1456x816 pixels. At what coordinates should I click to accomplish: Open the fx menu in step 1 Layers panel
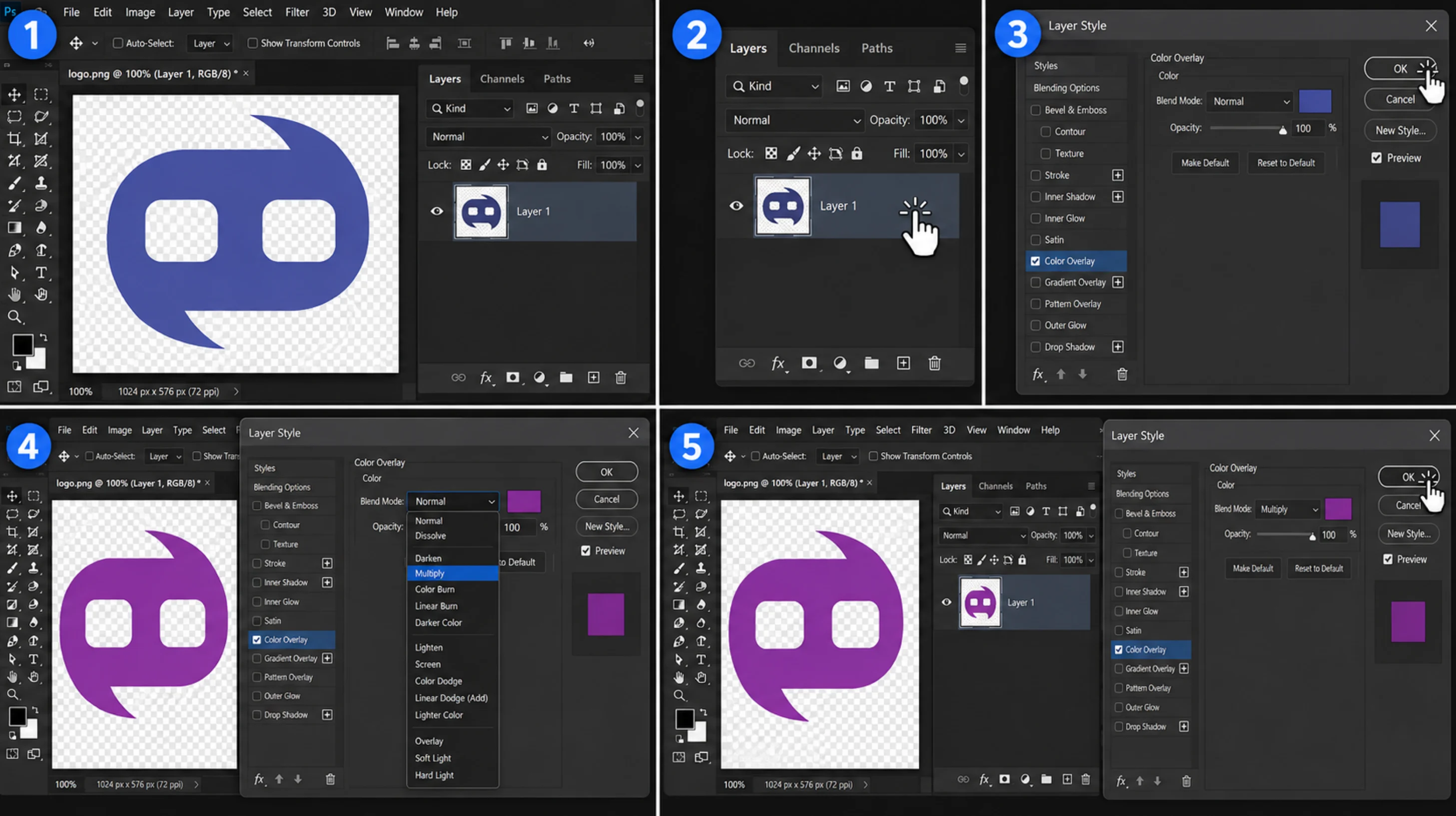[486, 378]
